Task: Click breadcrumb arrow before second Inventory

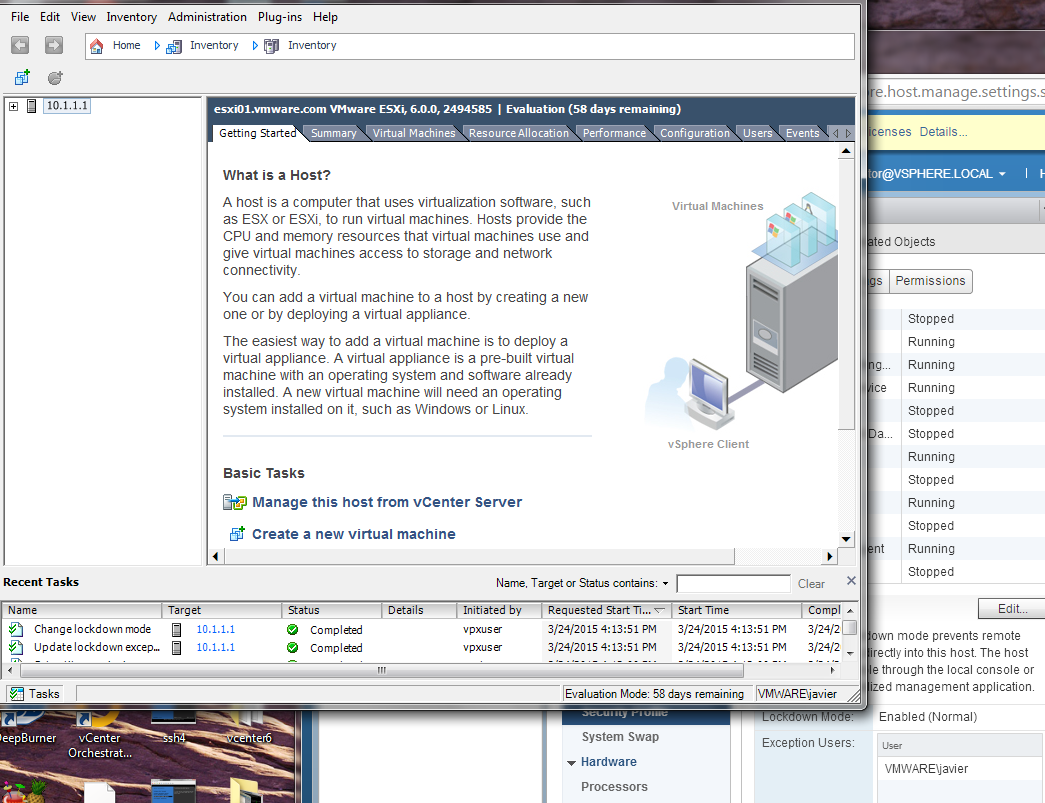Action: 255,46
